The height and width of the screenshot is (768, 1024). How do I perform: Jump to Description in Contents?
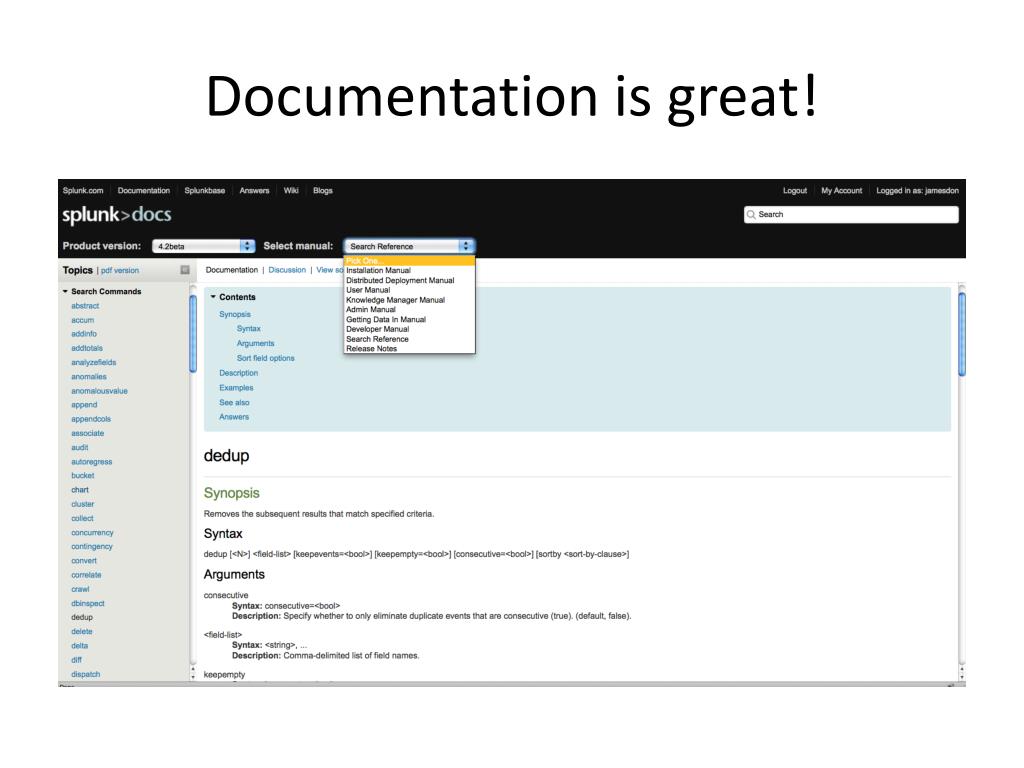tap(238, 373)
